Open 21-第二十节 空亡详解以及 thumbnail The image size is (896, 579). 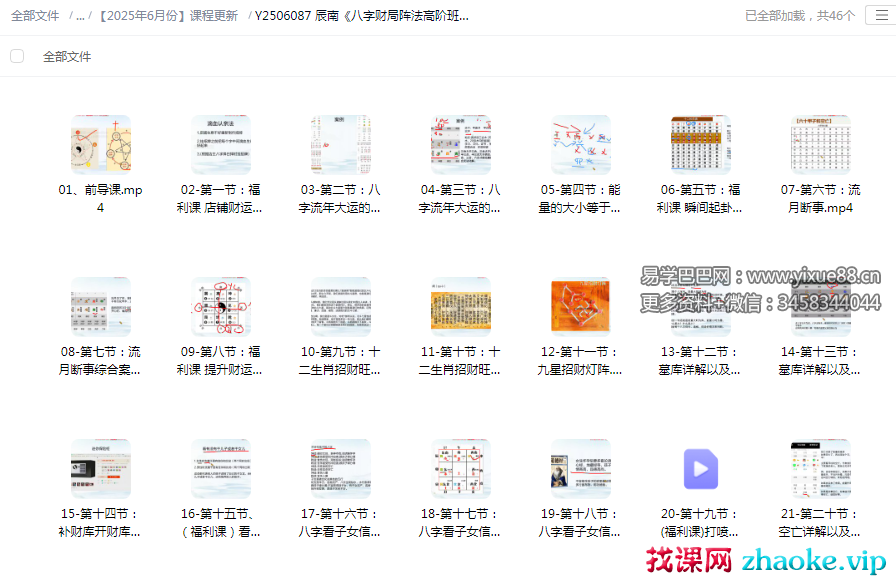click(820, 468)
